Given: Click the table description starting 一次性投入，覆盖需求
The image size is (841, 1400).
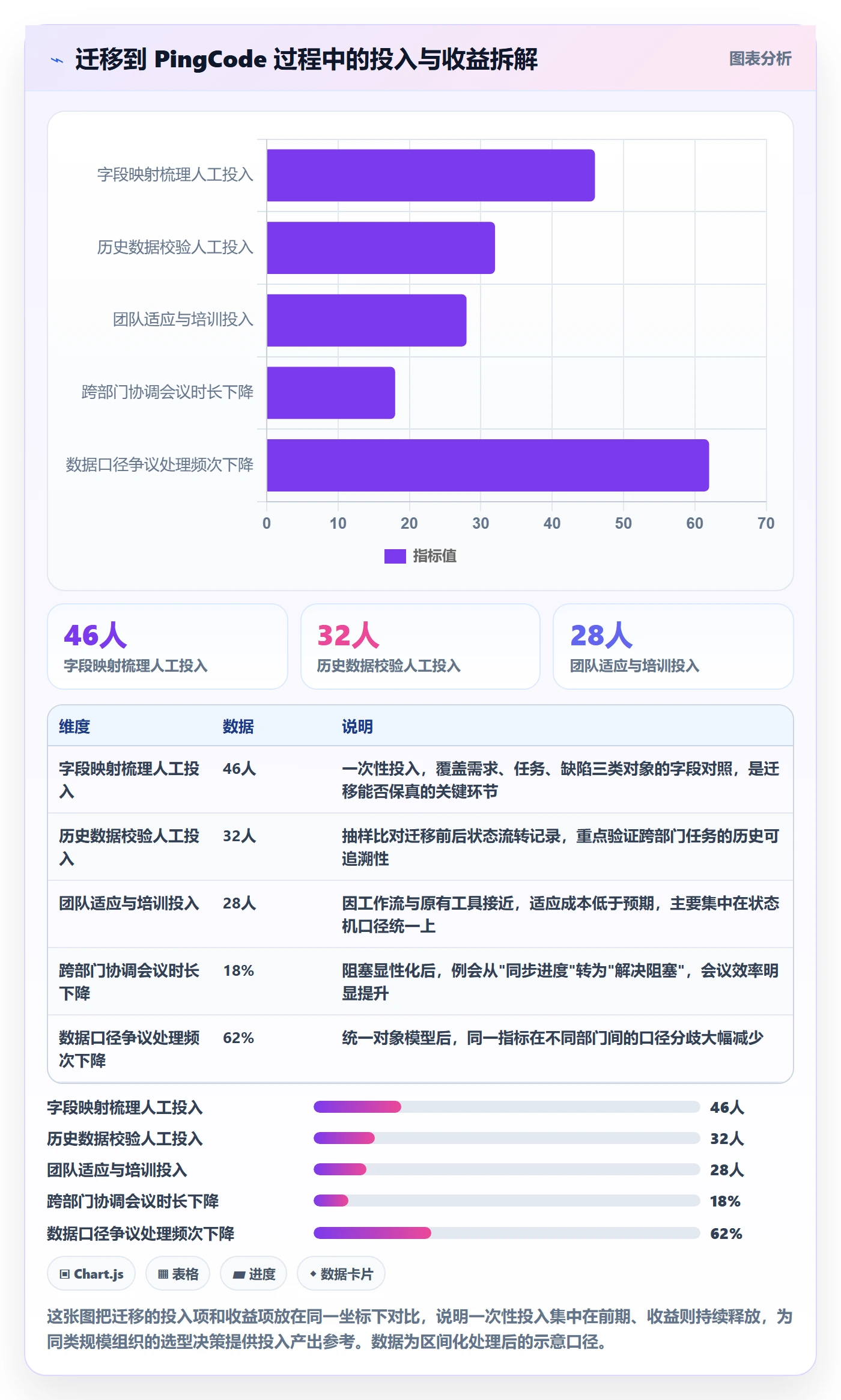Looking at the screenshot, I should (x=560, y=780).
